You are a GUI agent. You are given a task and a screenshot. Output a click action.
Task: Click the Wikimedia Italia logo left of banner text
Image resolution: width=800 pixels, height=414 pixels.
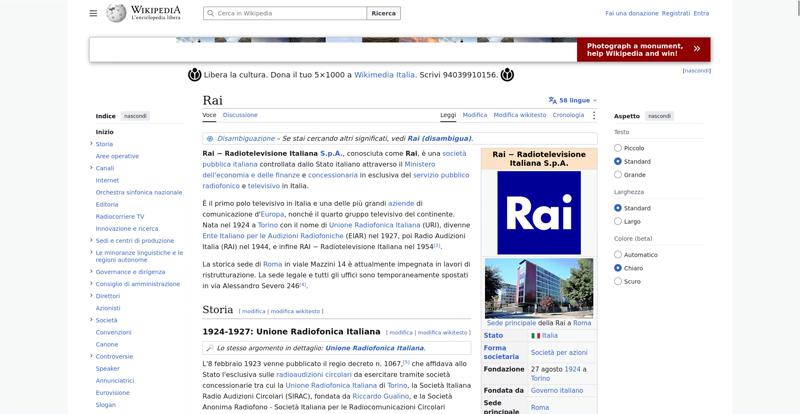tap(194, 75)
